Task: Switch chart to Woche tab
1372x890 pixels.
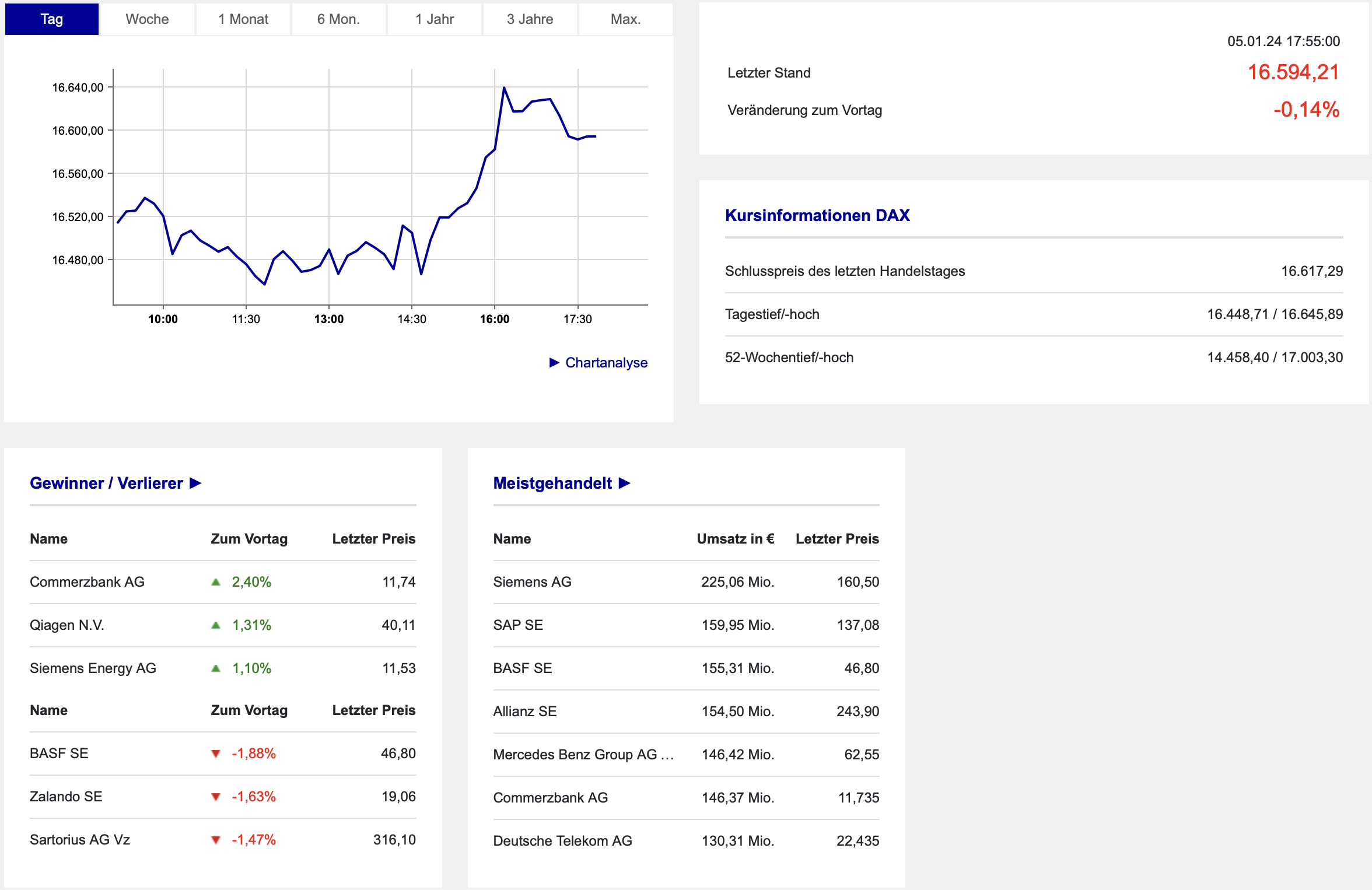Action: click(147, 19)
